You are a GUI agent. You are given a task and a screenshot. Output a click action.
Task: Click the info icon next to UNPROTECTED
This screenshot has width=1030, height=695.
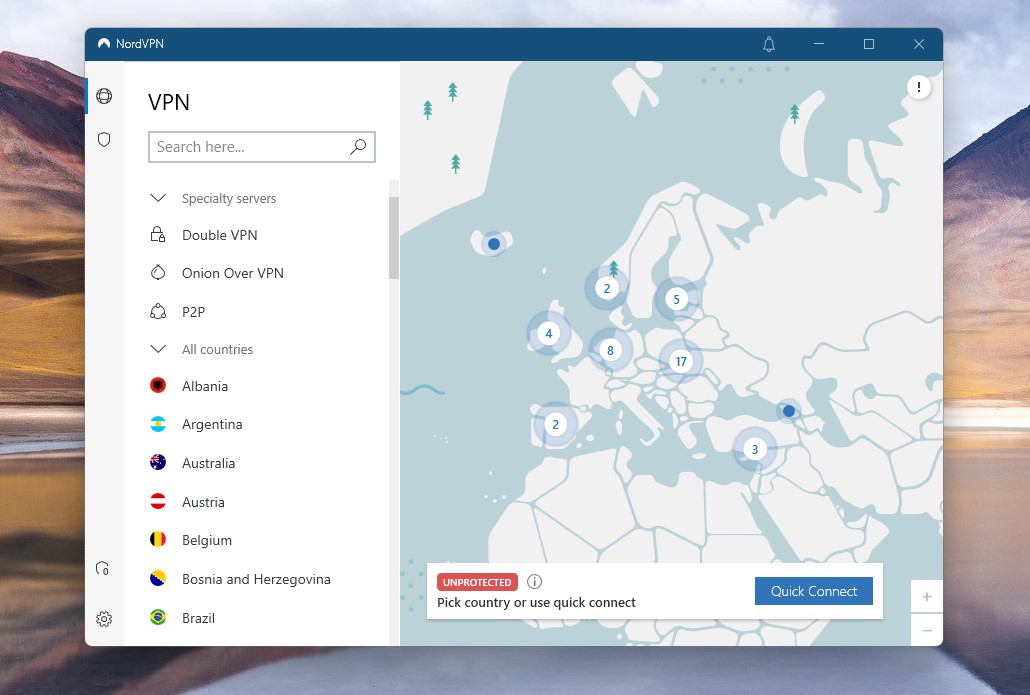(535, 581)
